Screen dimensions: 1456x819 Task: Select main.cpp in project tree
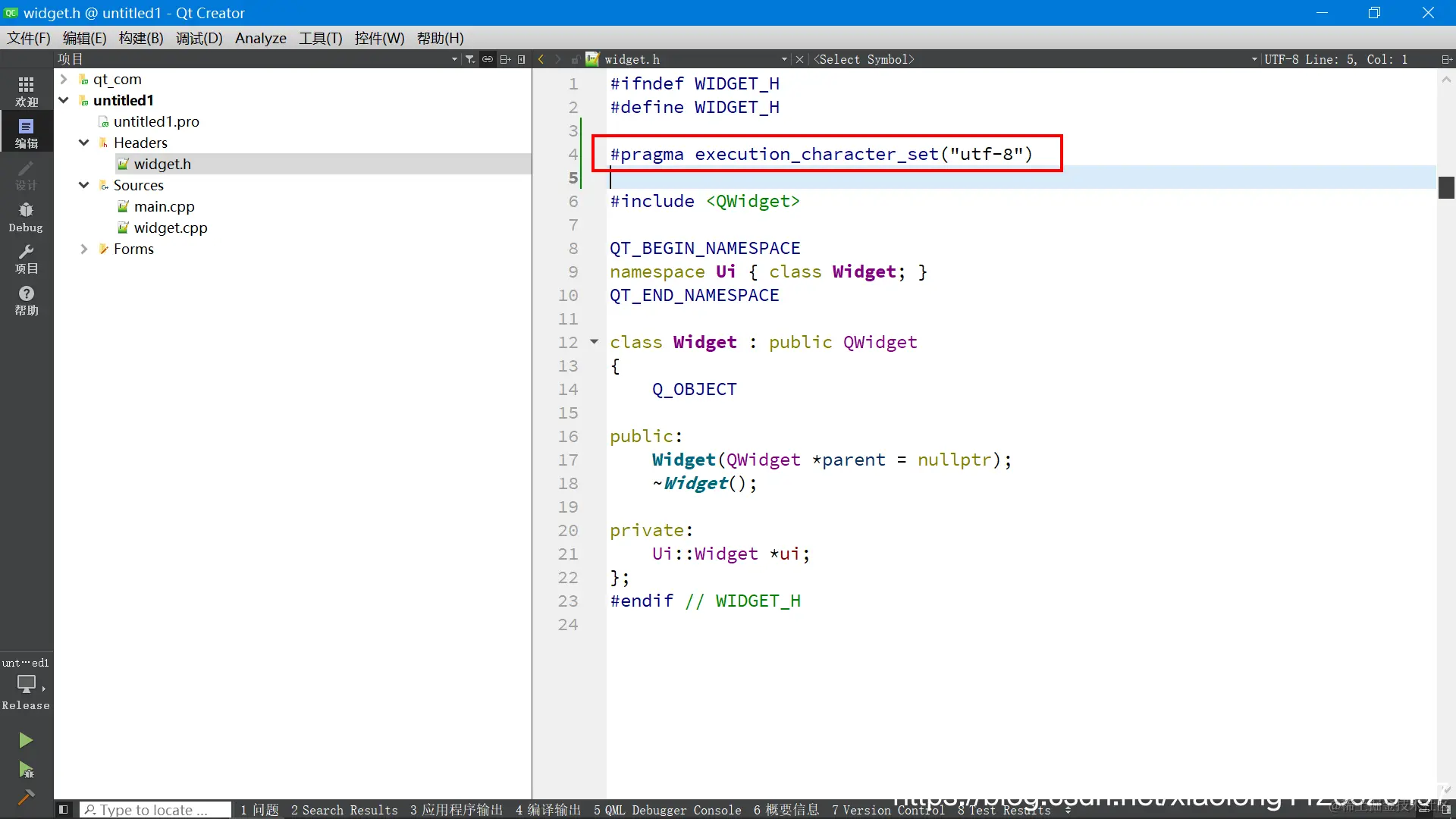pos(164,206)
